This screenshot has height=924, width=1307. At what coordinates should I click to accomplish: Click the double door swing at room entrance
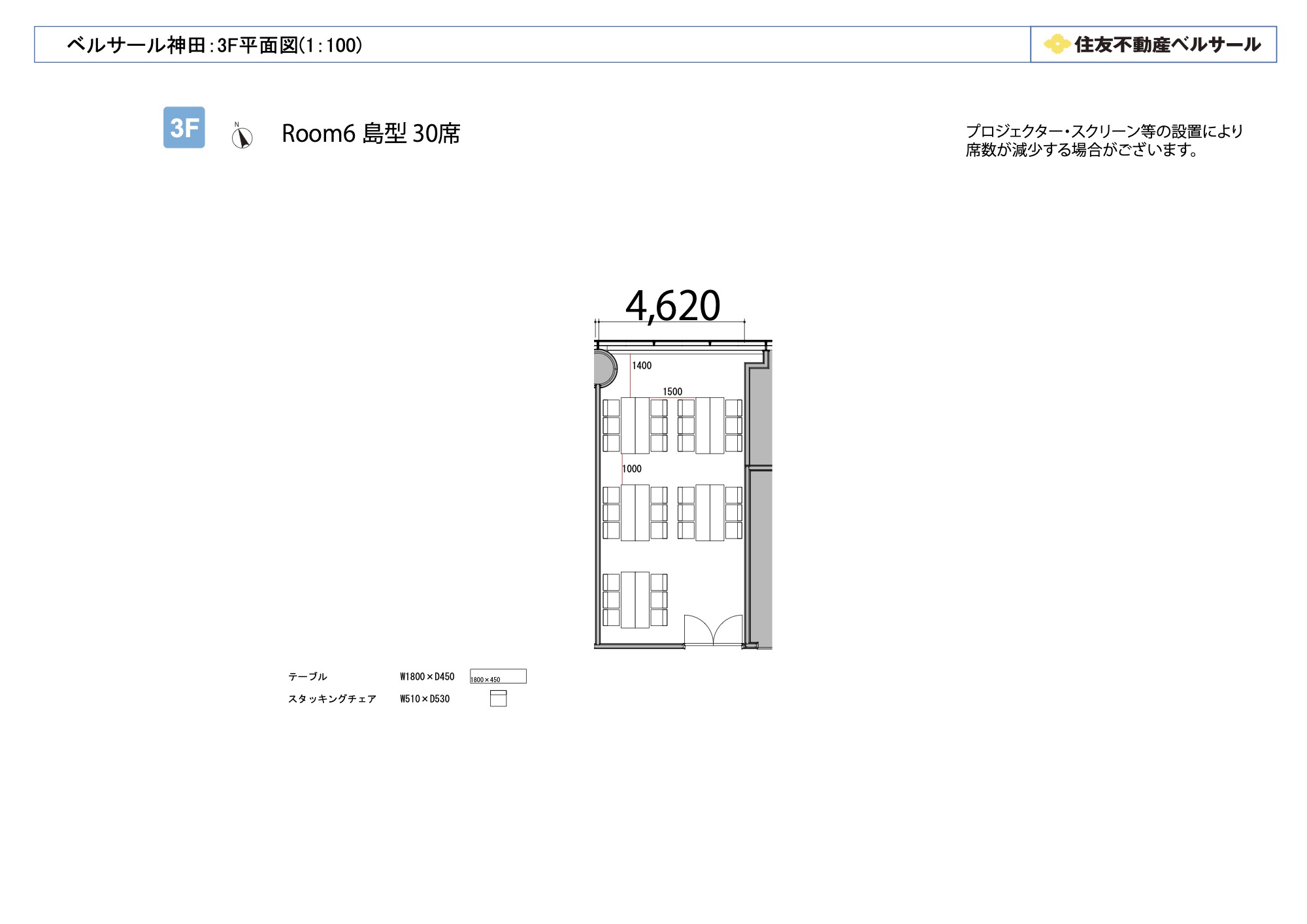[714, 630]
